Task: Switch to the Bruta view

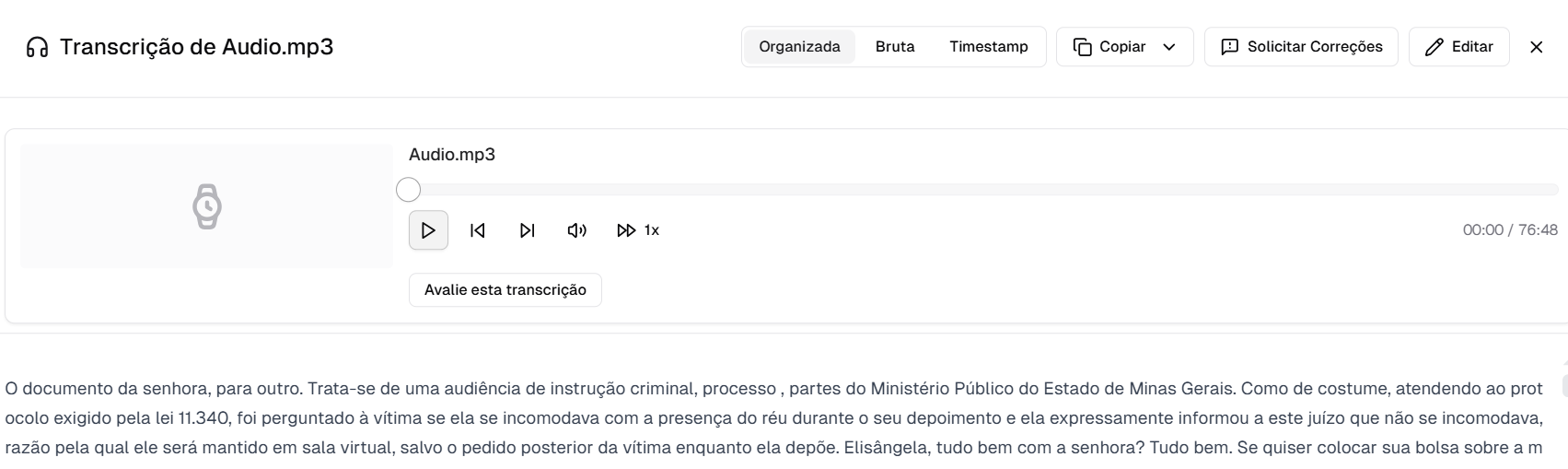Action: coord(895,47)
